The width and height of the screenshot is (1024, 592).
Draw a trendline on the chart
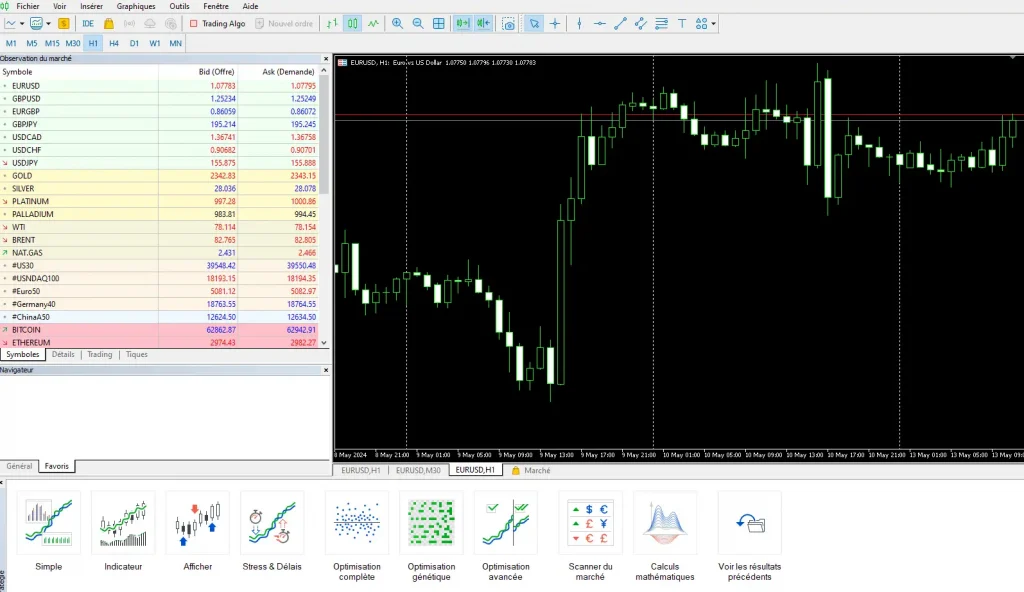tap(620, 24)
